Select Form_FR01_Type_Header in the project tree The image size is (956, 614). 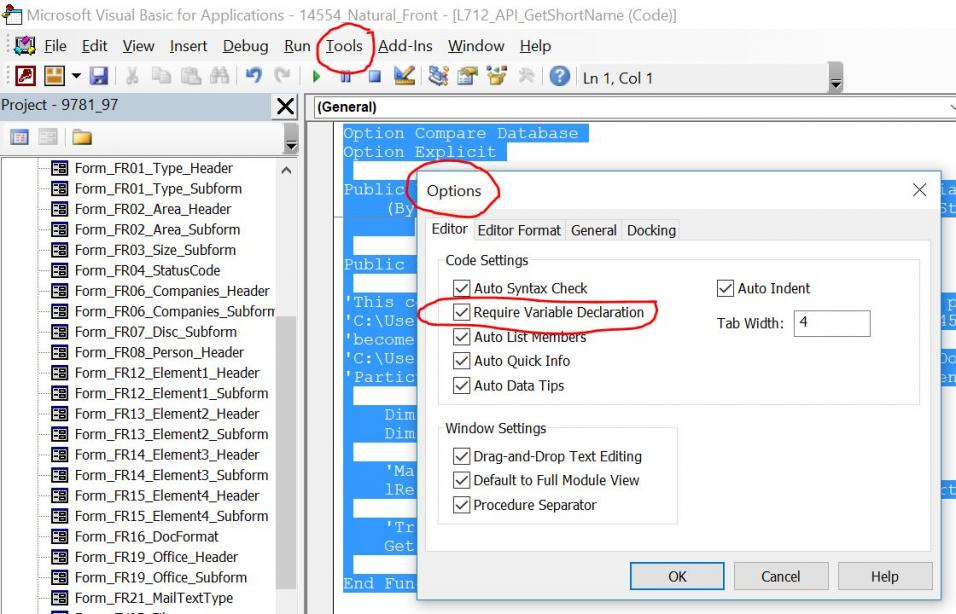click(x=153, y=168)
